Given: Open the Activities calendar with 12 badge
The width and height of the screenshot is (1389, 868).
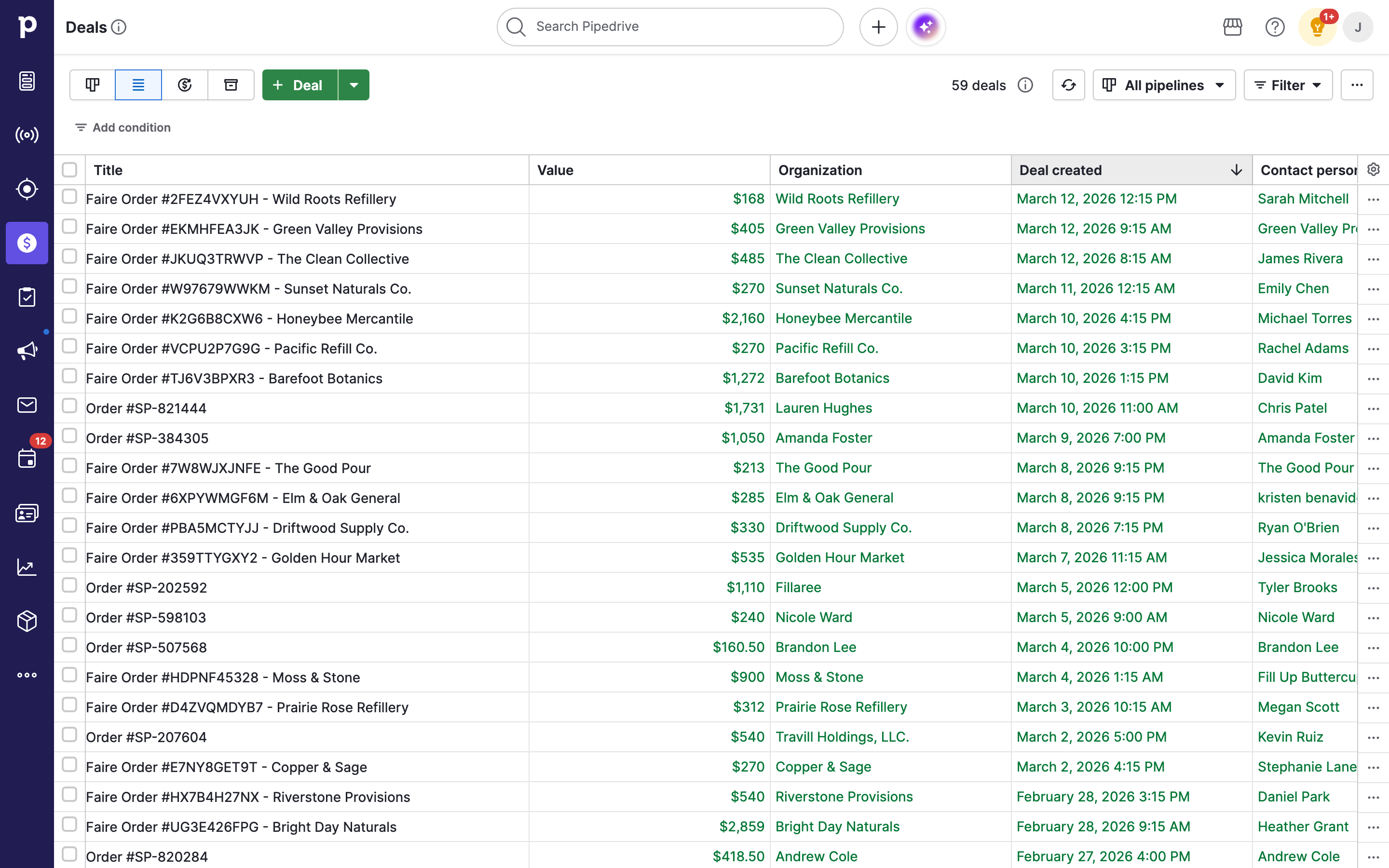Looking at the screenshot, I should 27,459.
